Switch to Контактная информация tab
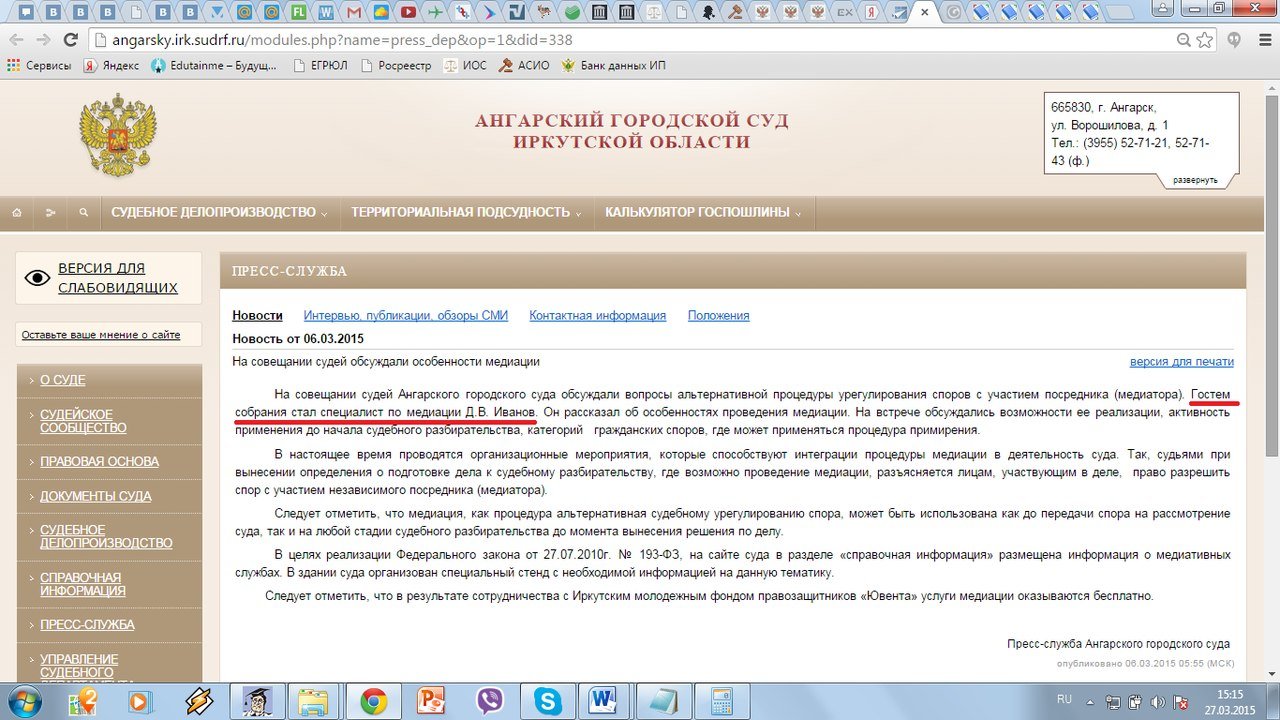This screenshot has height=720, width=1280. (x=597, y=316)
